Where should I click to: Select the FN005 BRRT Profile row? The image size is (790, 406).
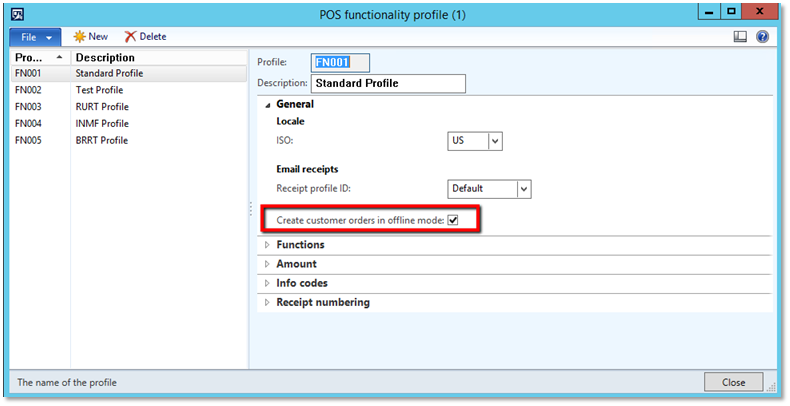point(100,141)
